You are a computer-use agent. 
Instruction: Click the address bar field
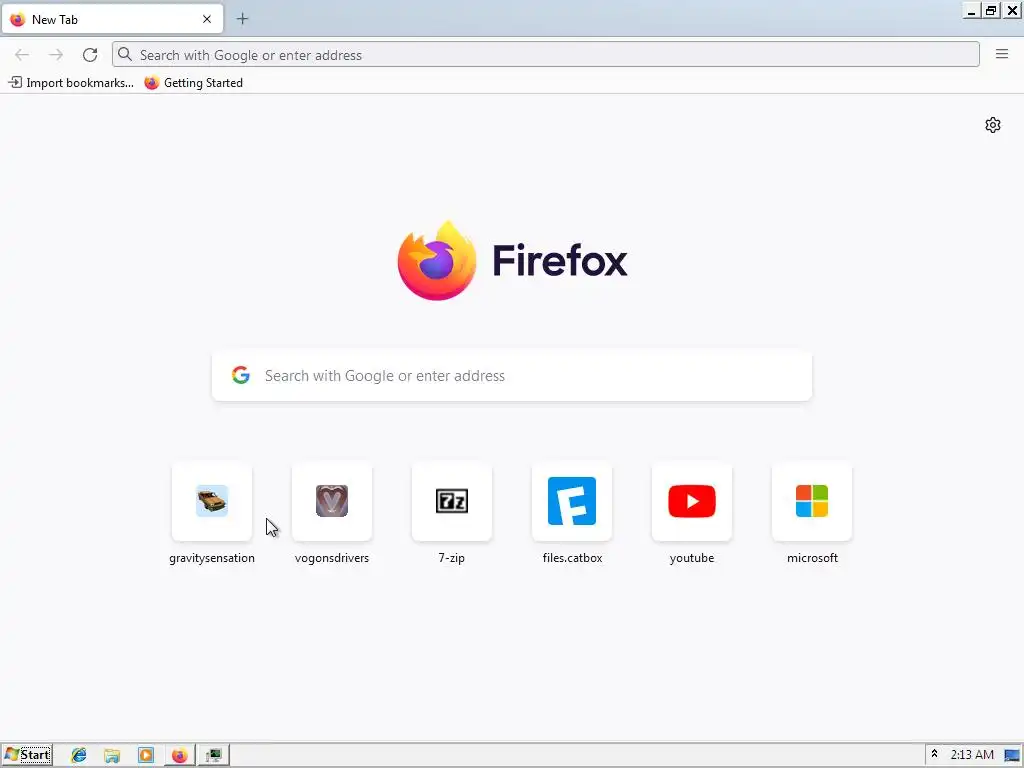point(546,55)
